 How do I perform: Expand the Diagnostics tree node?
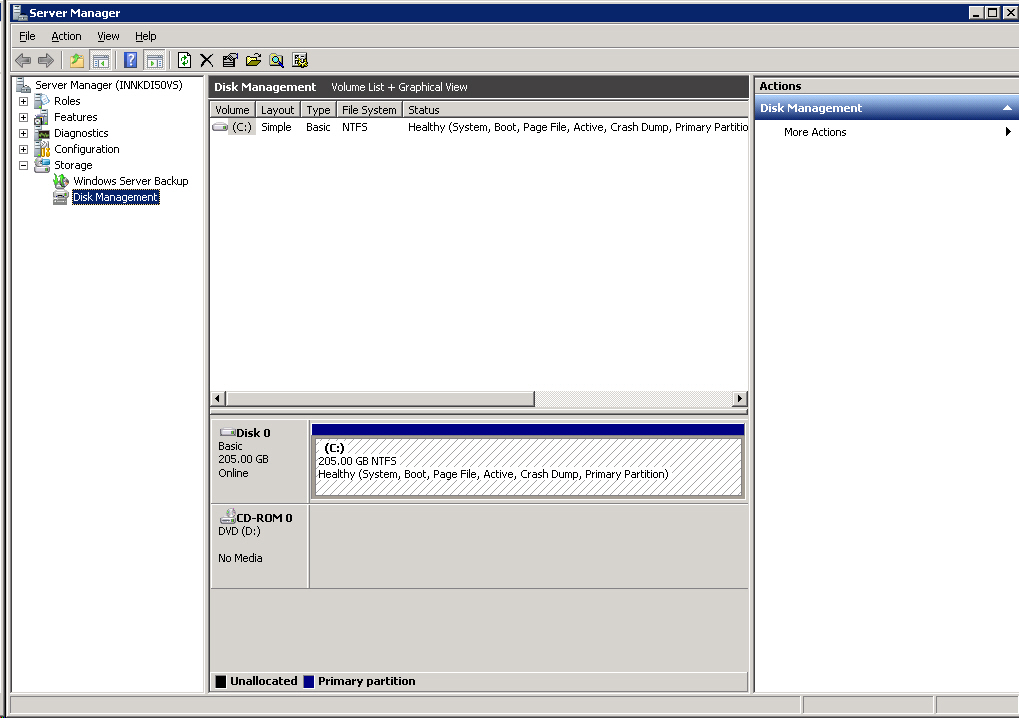tap(23, 133)
